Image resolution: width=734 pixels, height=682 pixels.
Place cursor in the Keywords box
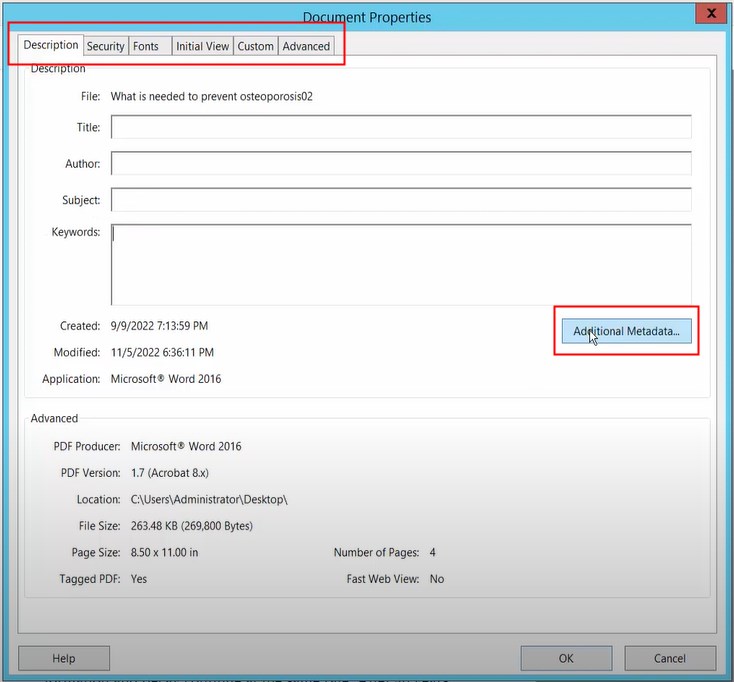coord(401,264)
